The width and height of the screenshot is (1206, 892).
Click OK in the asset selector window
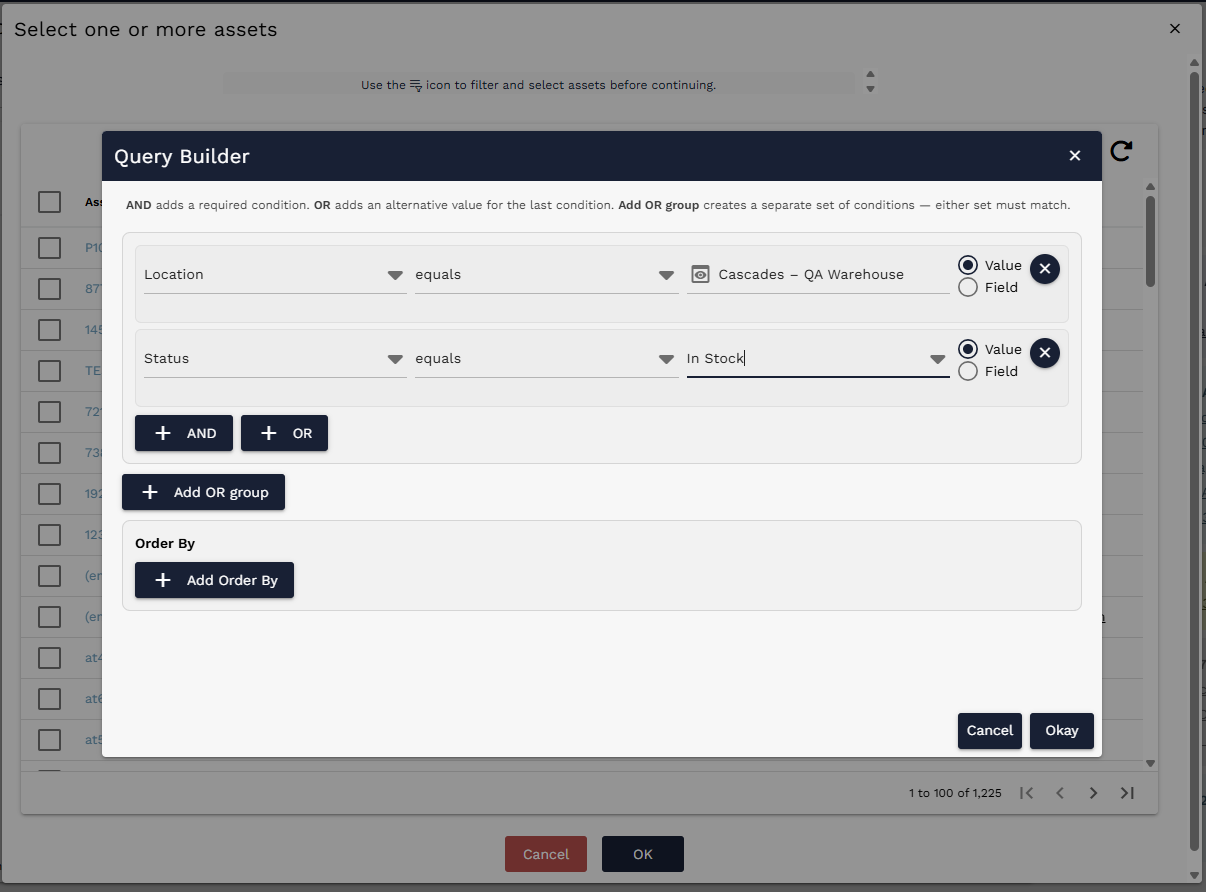coord(643,854)
